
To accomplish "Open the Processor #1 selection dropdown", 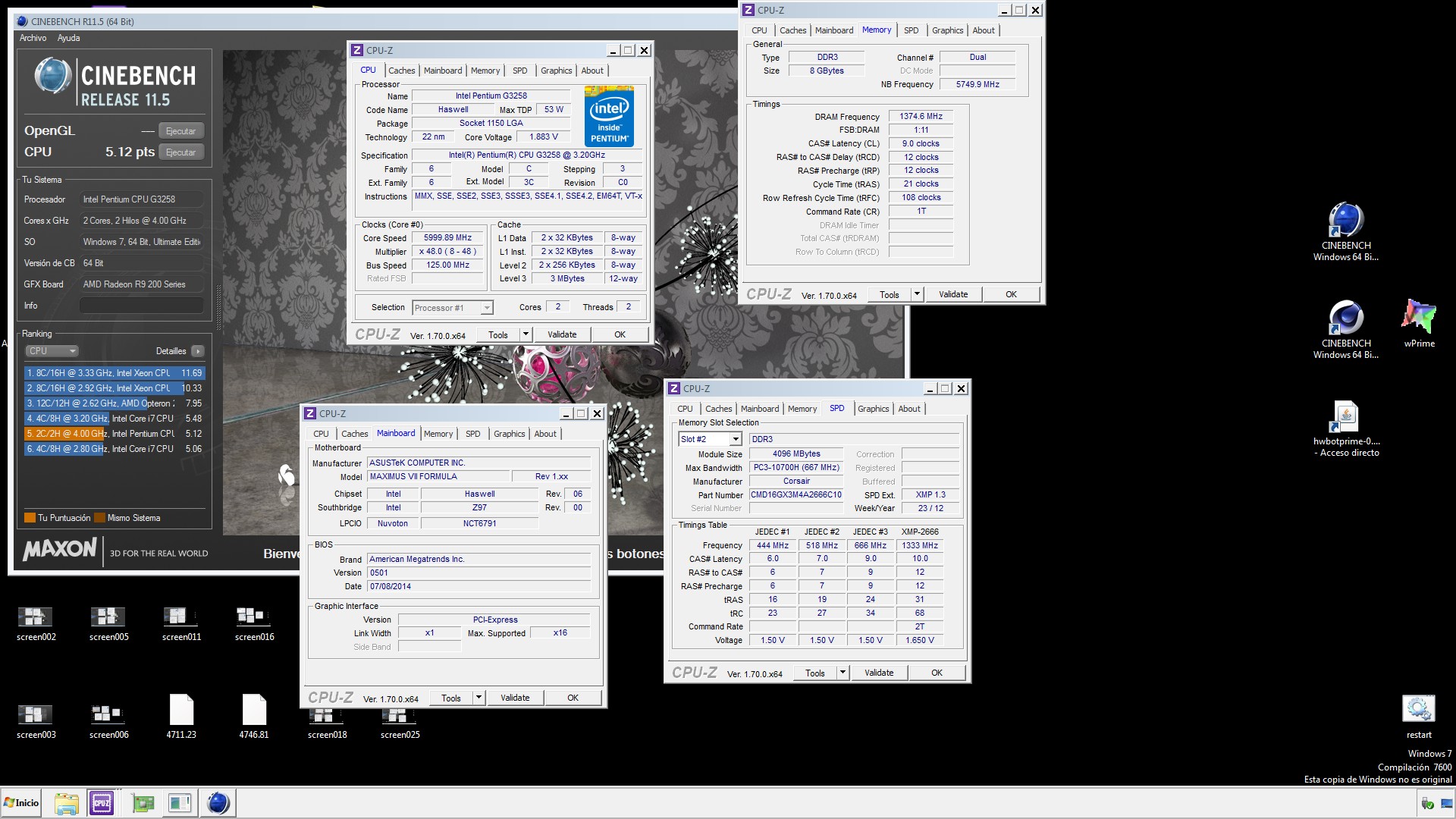I will point(453,308).
